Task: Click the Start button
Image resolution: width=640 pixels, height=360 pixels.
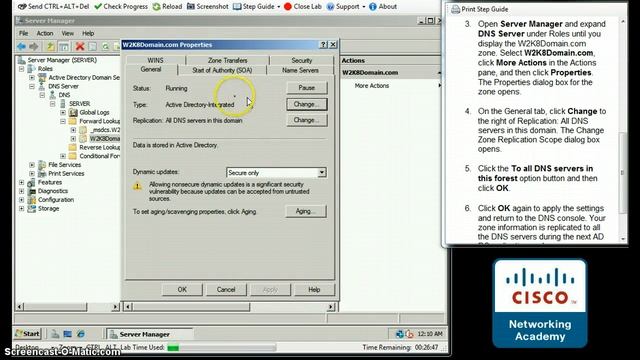Action: (28, 333)
